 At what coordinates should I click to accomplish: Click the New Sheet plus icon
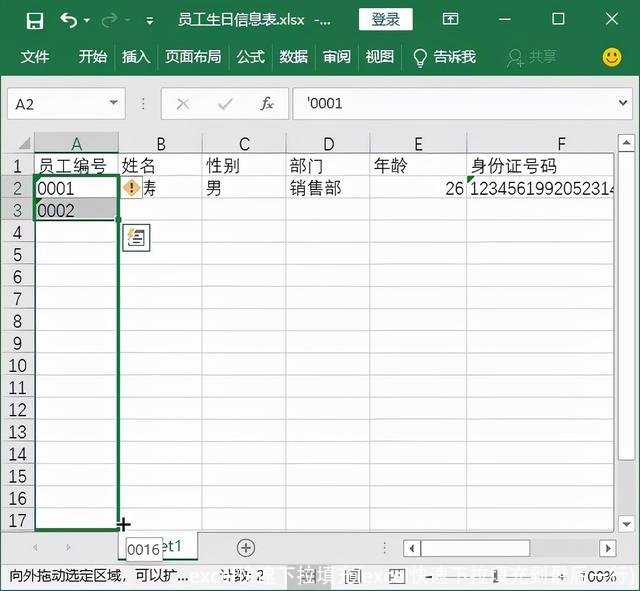(x=246, y=548)
